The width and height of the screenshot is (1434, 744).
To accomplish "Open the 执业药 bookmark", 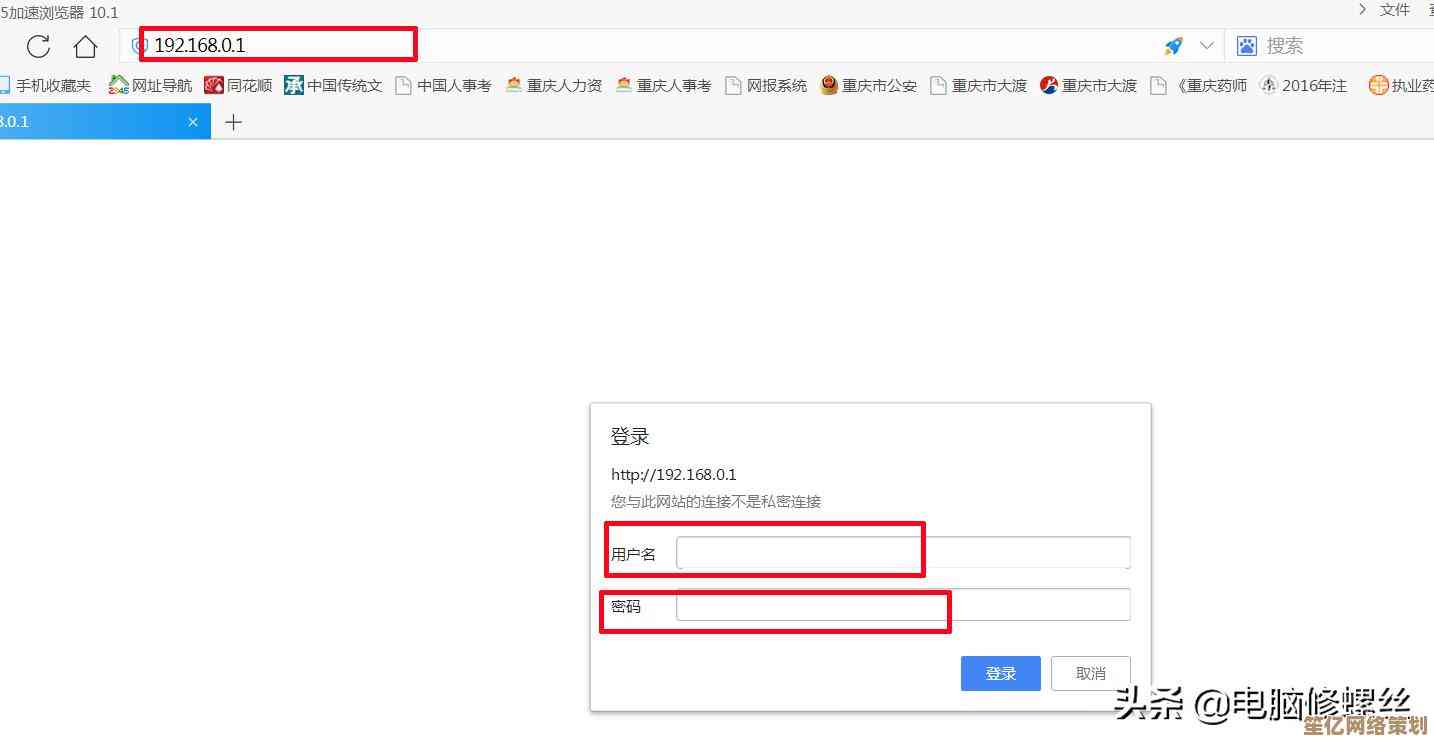I will 1400,86.
